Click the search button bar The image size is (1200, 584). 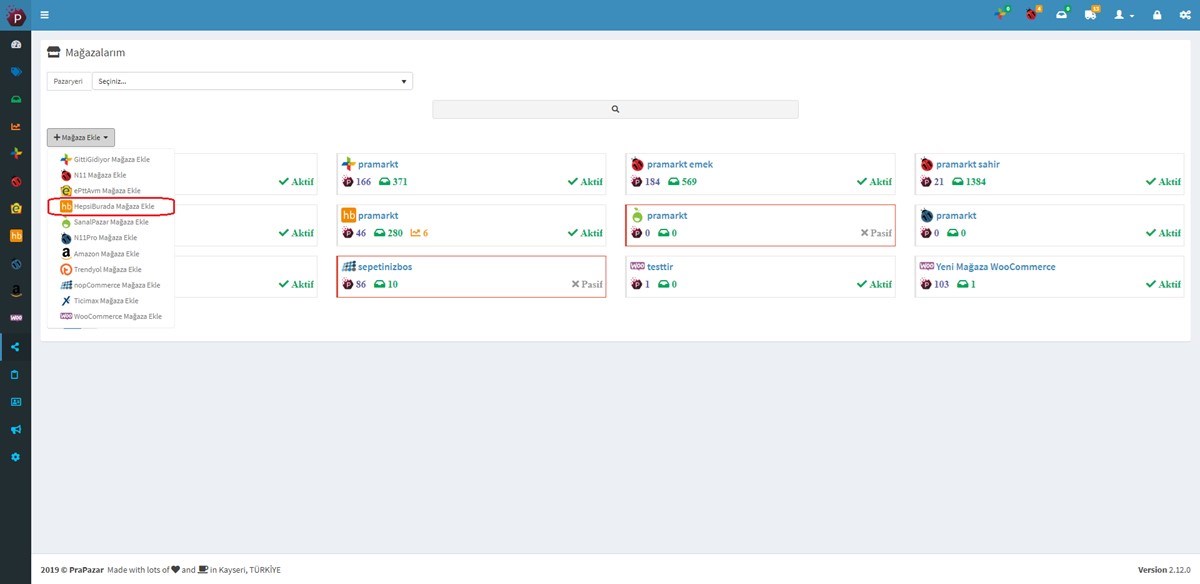[x=615, y=109]
